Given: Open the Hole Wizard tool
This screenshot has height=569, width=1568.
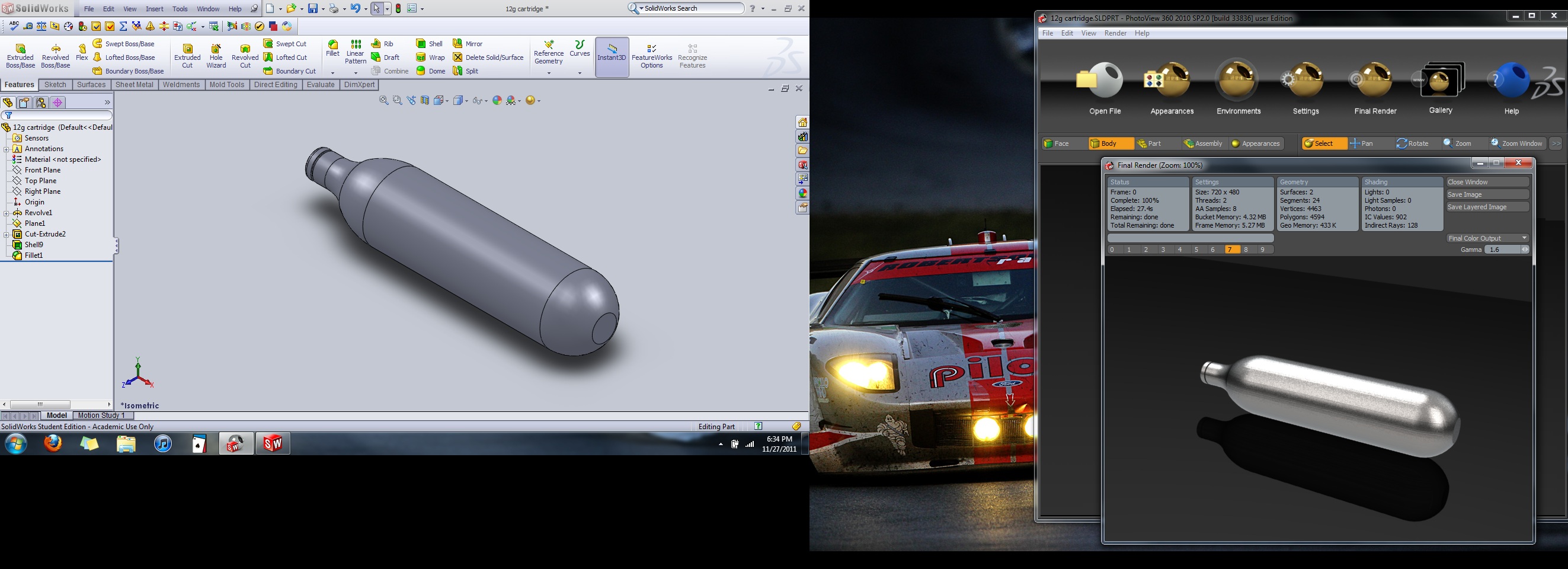Looking at the screenshot, I should point(216,49).
